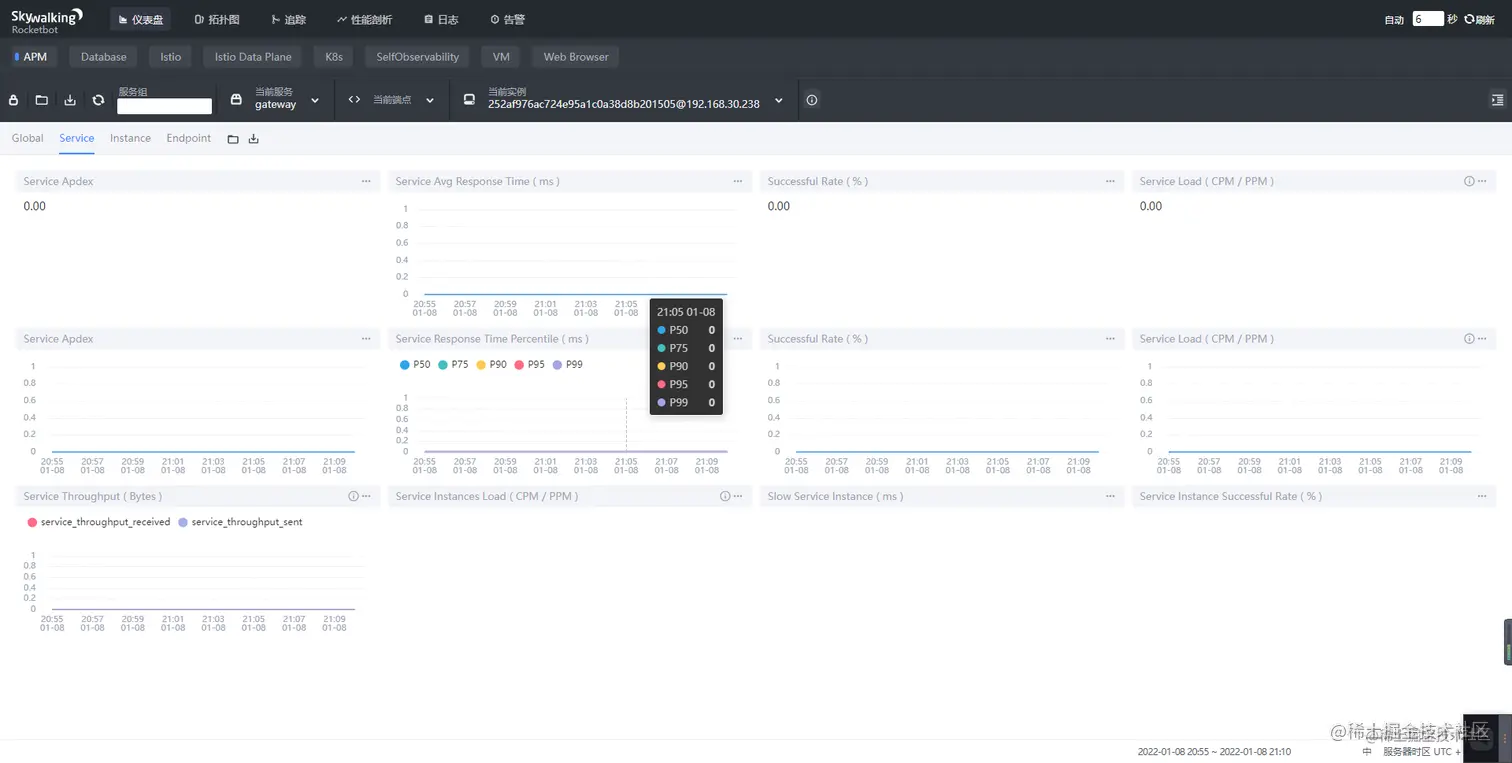Toggle service_throughput_received legend series
The image size is (1512, 763).
[x=99, y=522]
